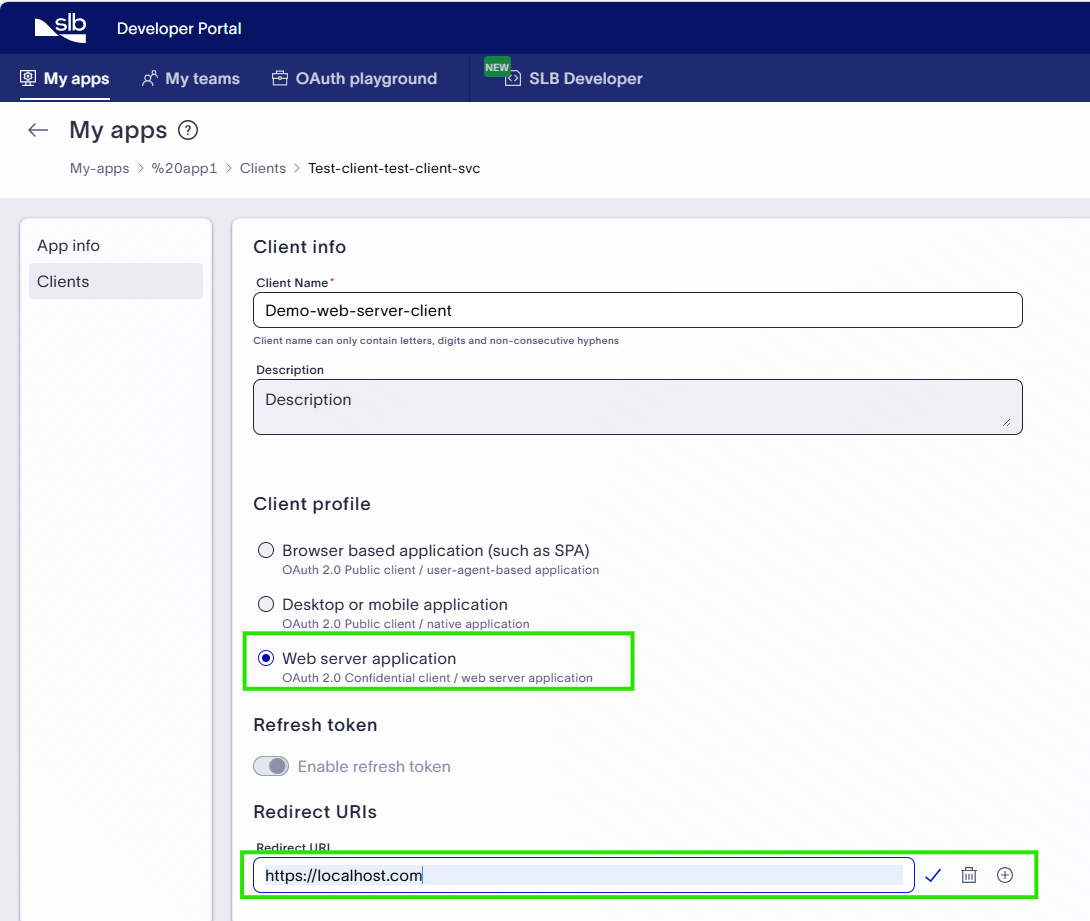1090x921 pixels.
Task: Select the Web server application radio button
Action: pyautogui.click(x=266, y=658)
